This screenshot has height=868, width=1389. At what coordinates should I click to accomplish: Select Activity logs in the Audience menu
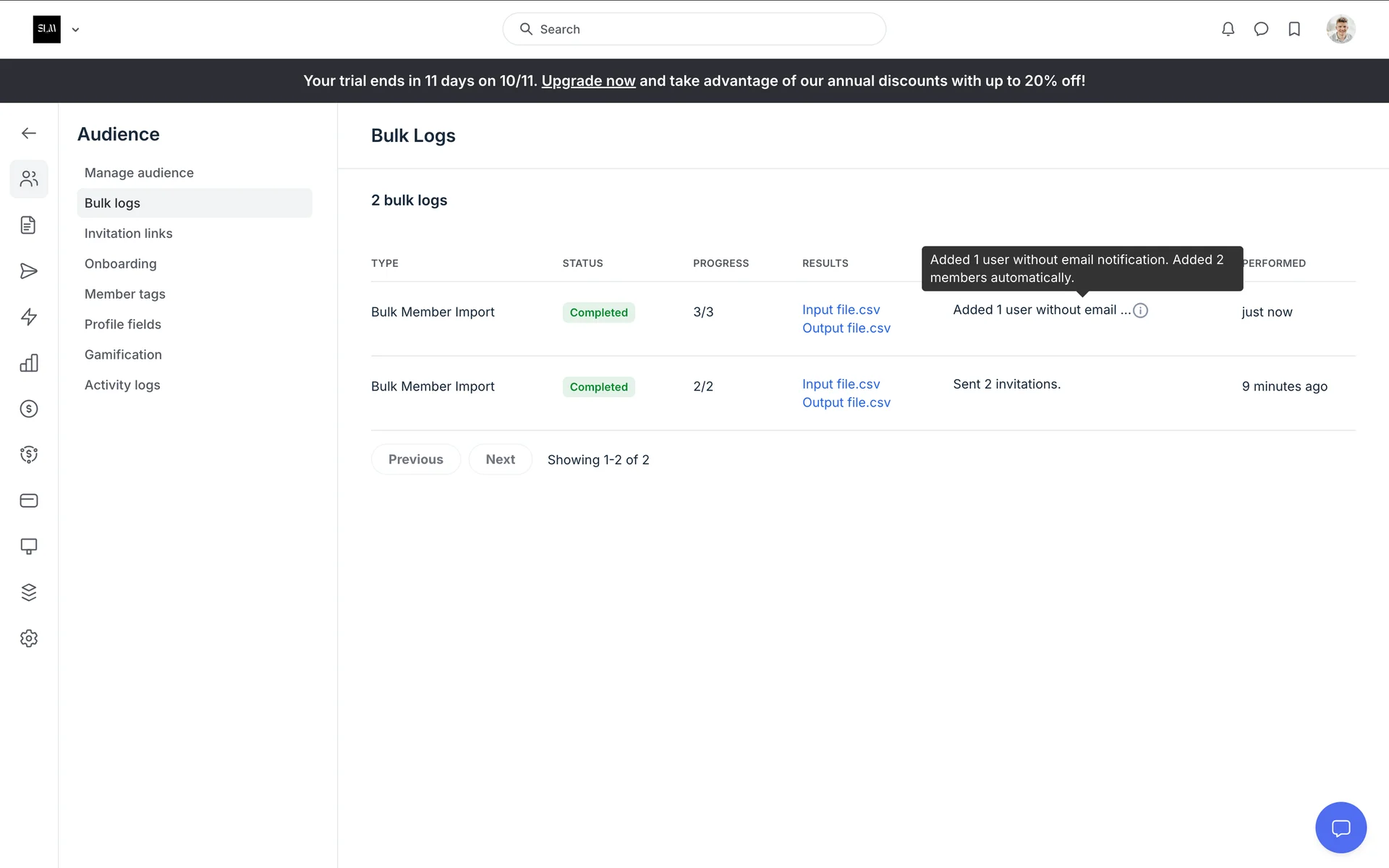122,385
